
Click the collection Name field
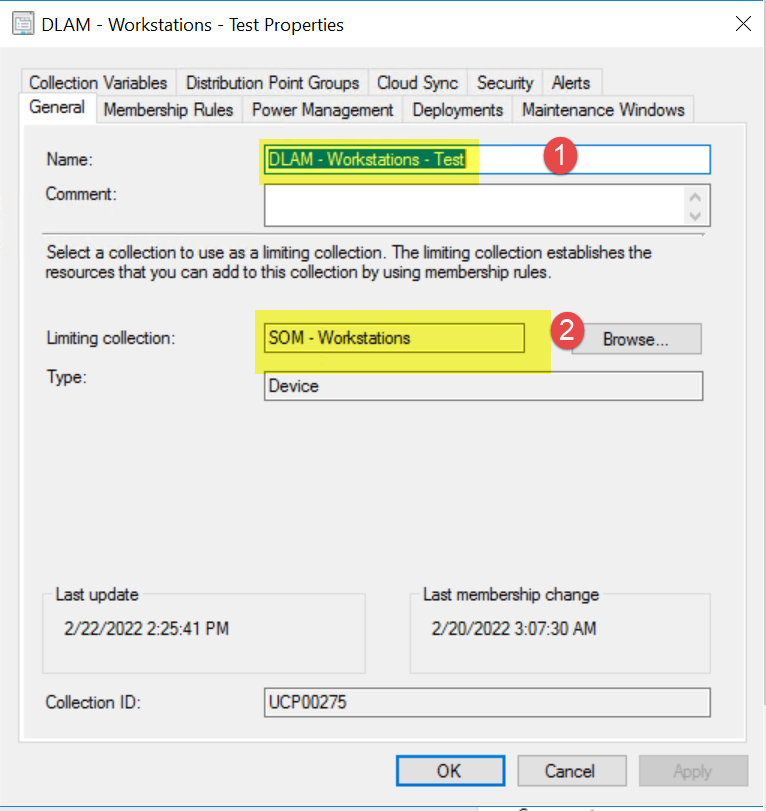point(487,159)
